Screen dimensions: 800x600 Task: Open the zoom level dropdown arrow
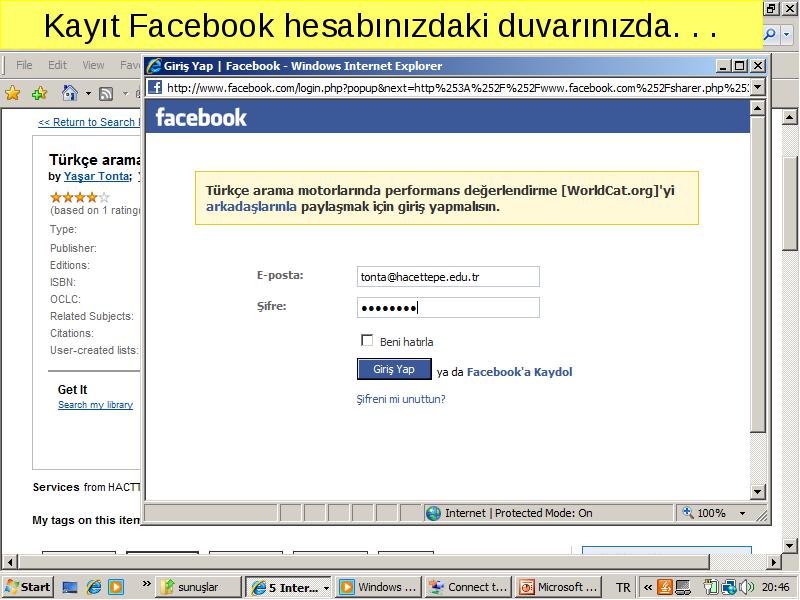pos(742,514)
